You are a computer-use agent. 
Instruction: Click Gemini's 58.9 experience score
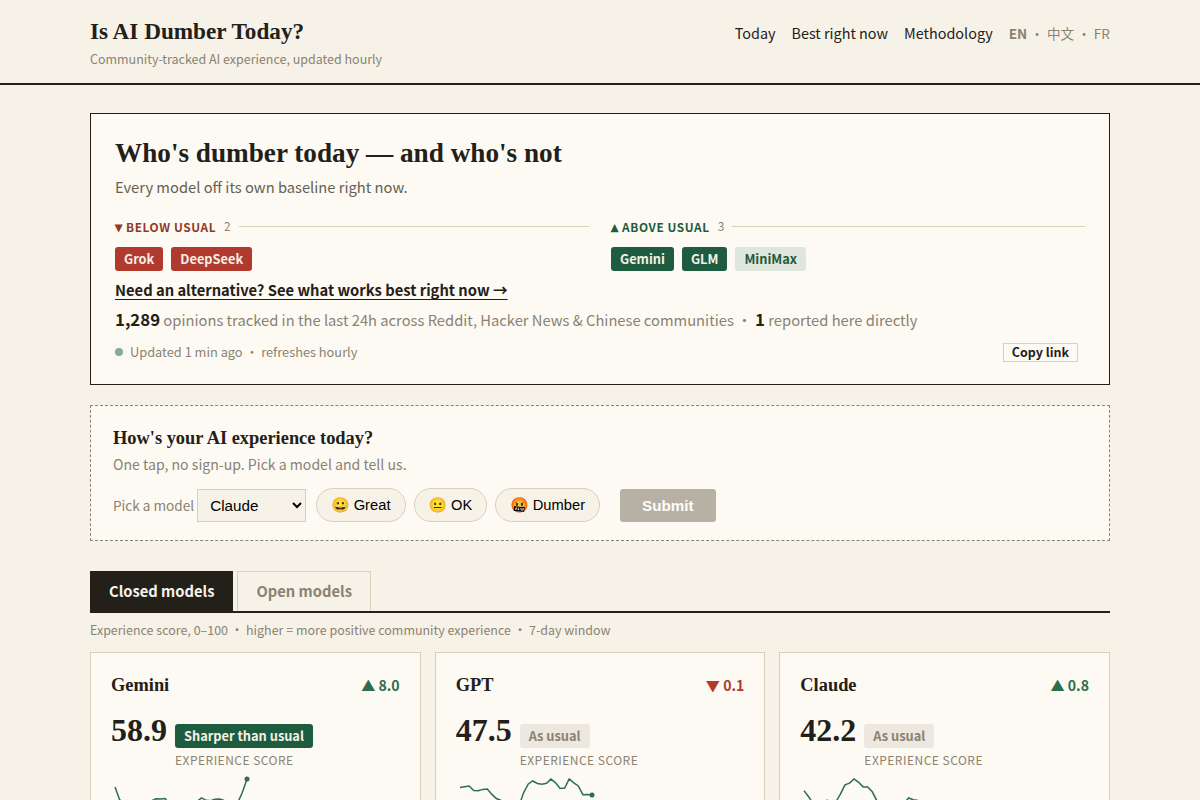tap(139, 731)
